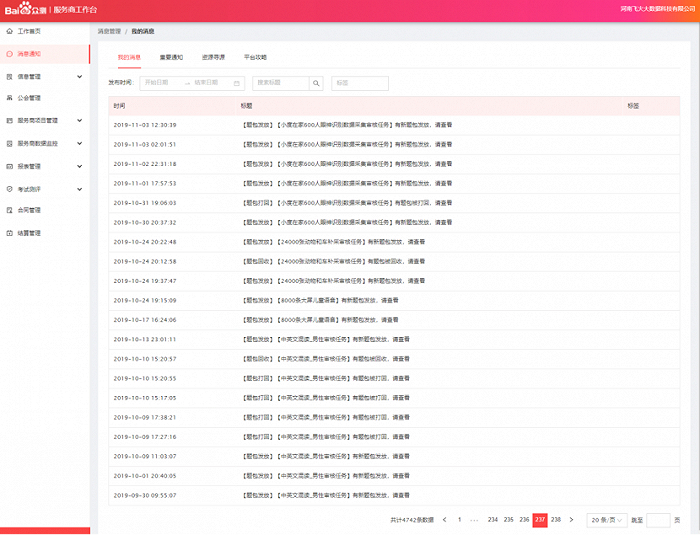
Task: Go to page 234 in pagination
Action: pyautogui.click(x=493, y=520)
